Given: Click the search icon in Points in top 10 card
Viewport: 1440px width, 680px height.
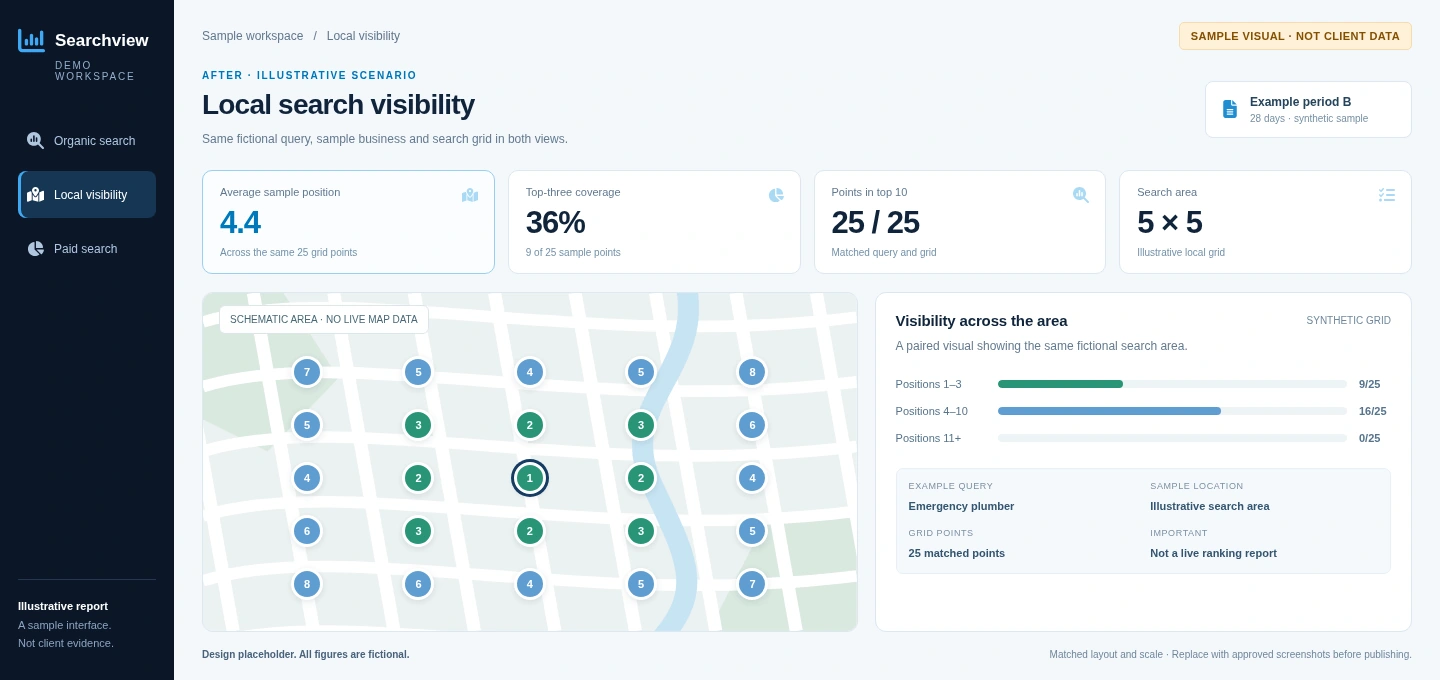Looking at the screenshot, I should pyautogui.click(x=1081, y=195).
